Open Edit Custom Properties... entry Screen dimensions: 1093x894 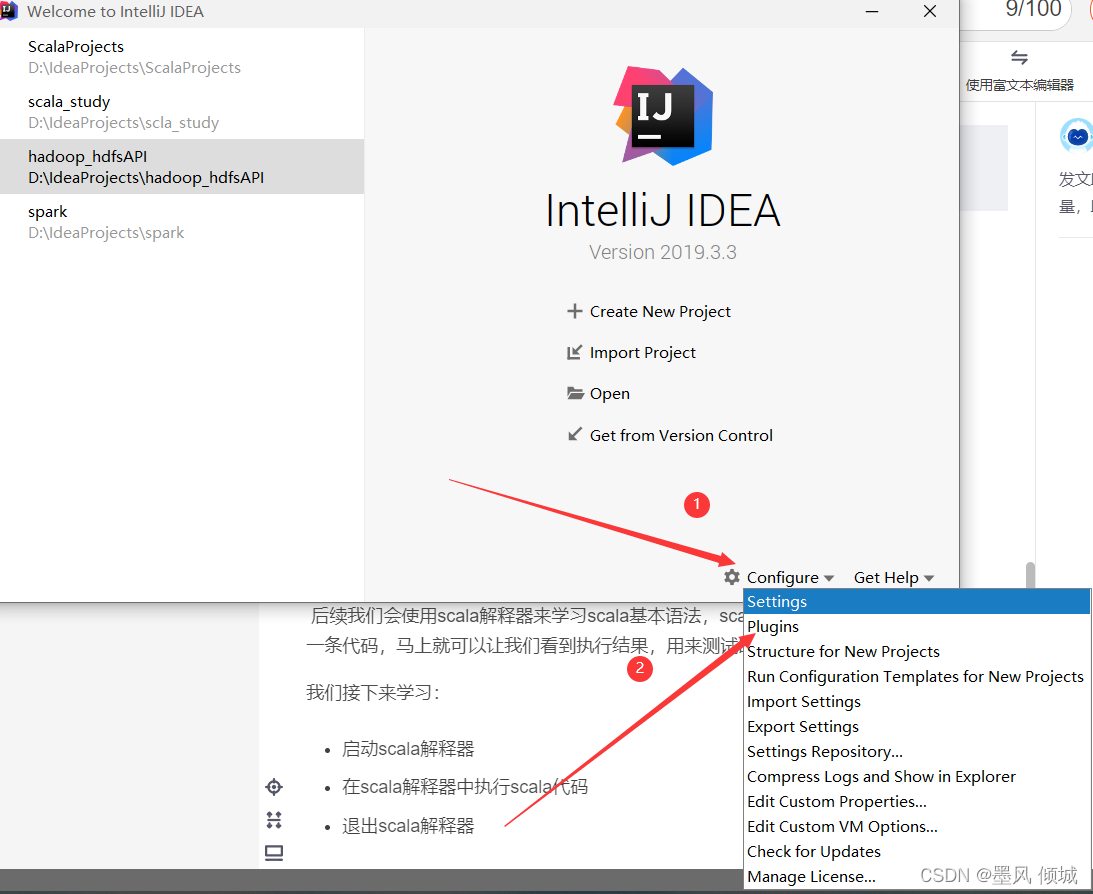click(x=917, y=802)
